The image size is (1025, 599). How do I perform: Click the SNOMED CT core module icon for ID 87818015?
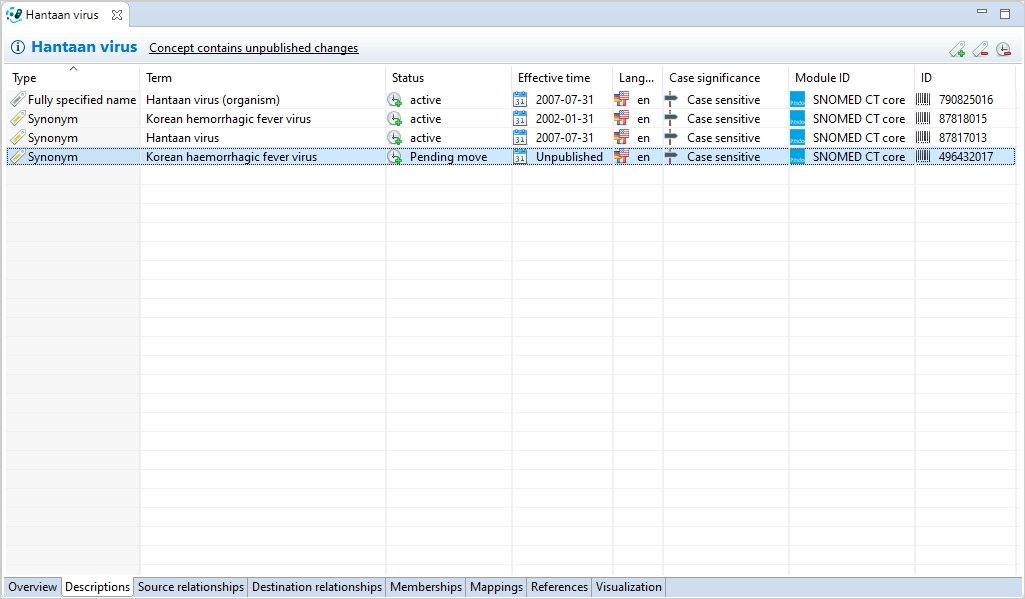(797, 119)
